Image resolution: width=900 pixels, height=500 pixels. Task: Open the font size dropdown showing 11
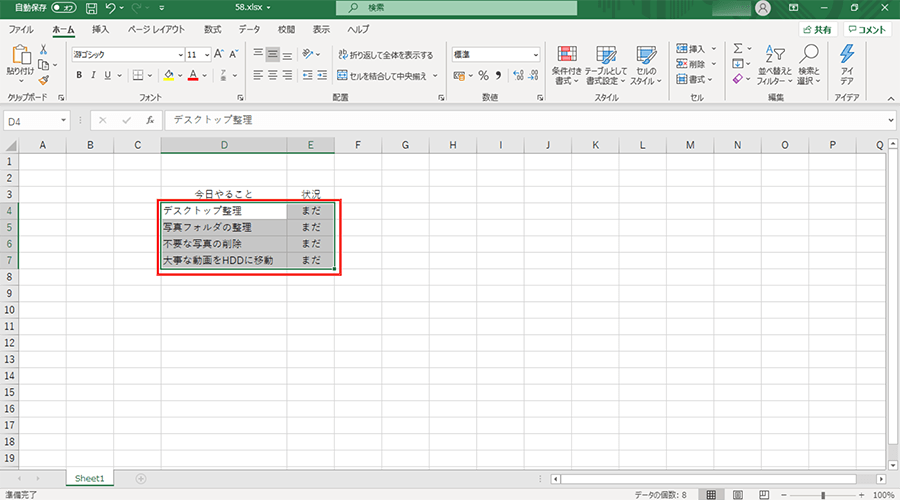[207, 55]
